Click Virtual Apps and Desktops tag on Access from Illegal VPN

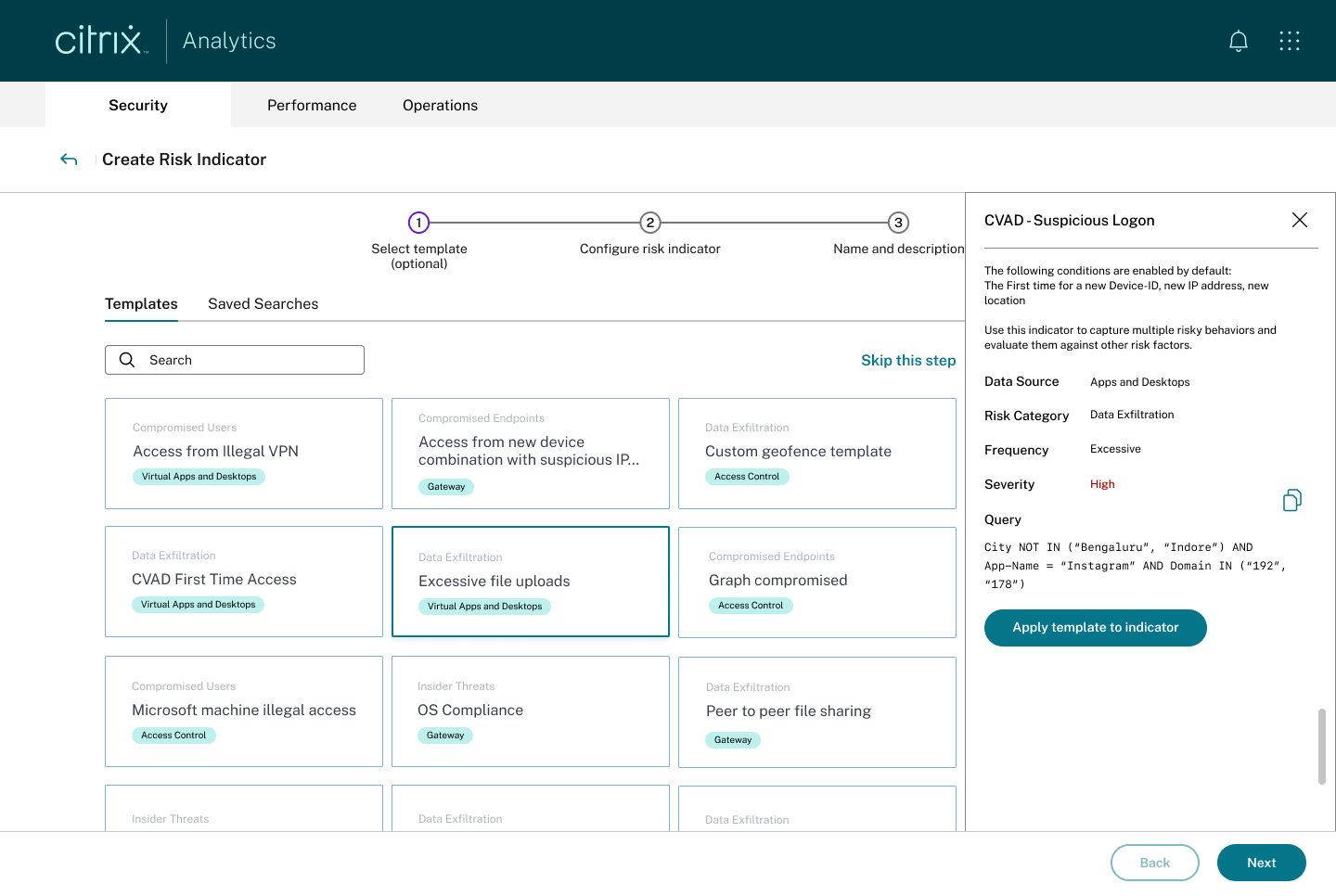click(199, 477)
